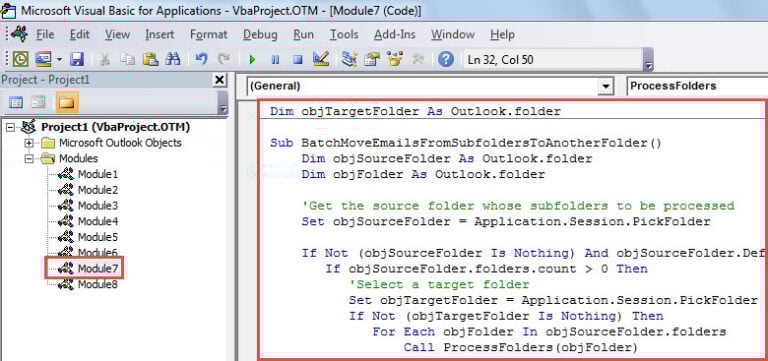Select Module3 in the project tree
Screen dimensions: 768x361
tap(98, 206)
